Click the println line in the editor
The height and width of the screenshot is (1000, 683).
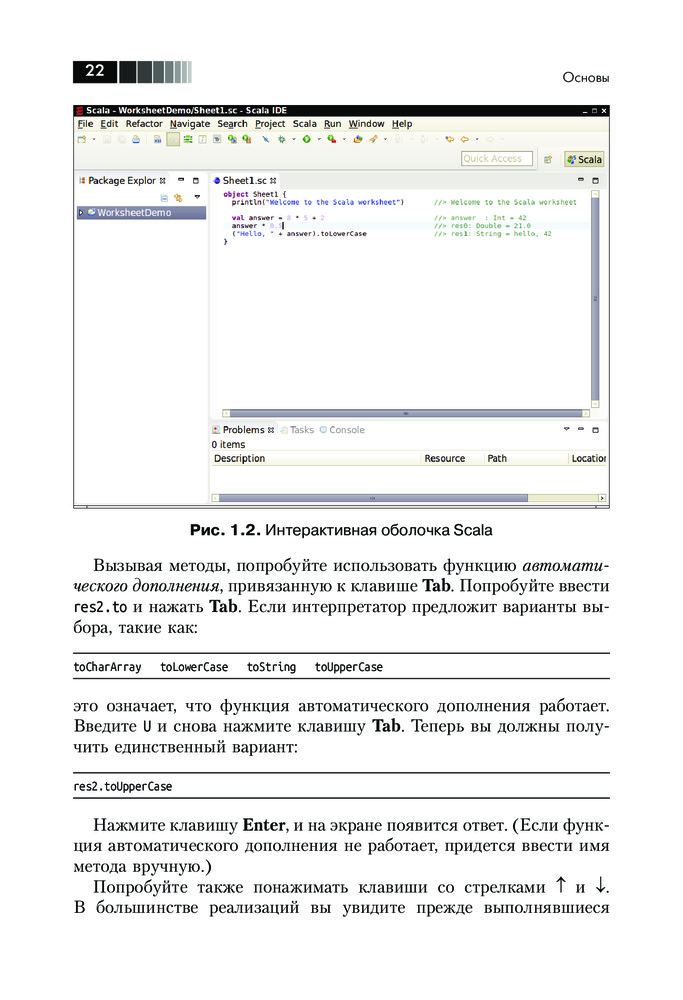(x=318, y=202)
